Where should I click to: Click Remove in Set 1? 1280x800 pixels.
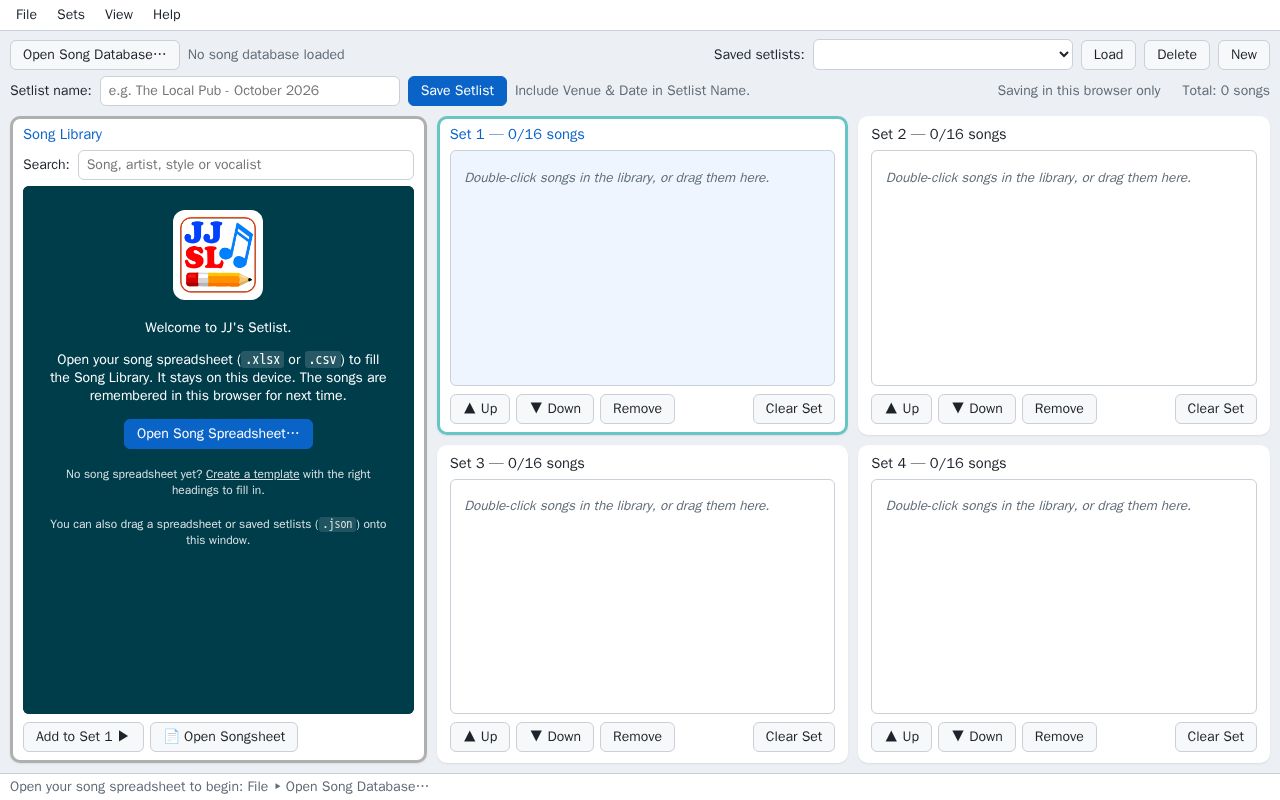coord(637,409)
